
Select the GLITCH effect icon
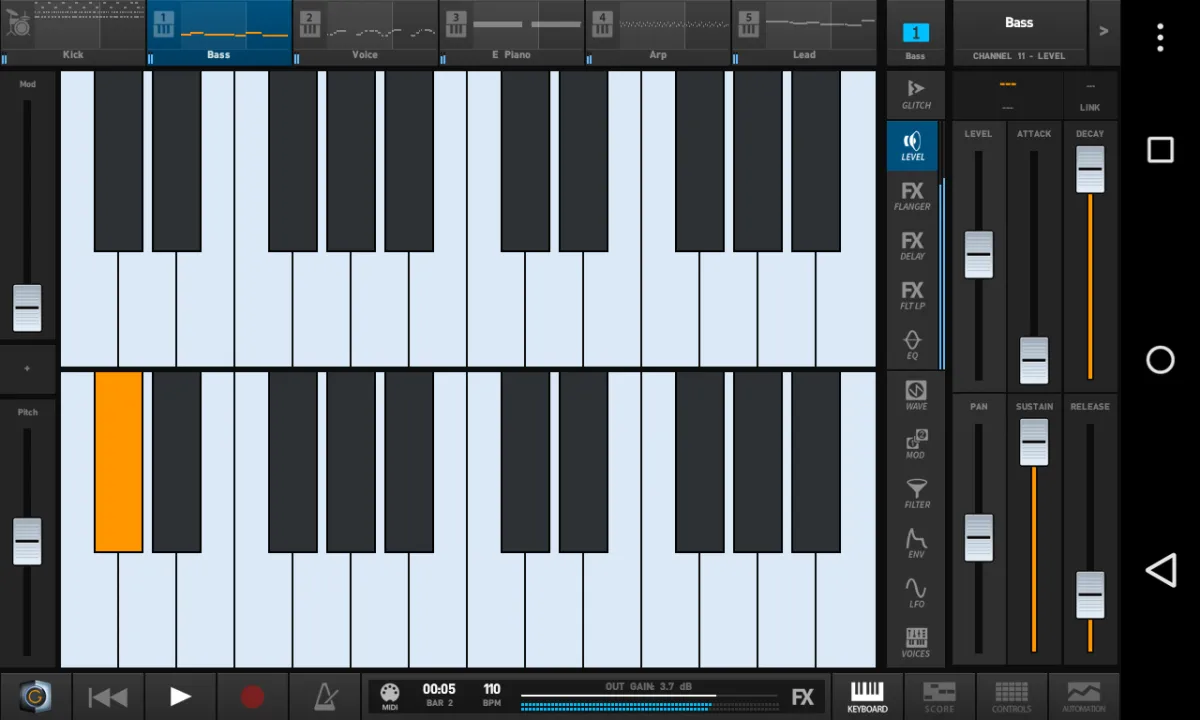tap(913, 93)
